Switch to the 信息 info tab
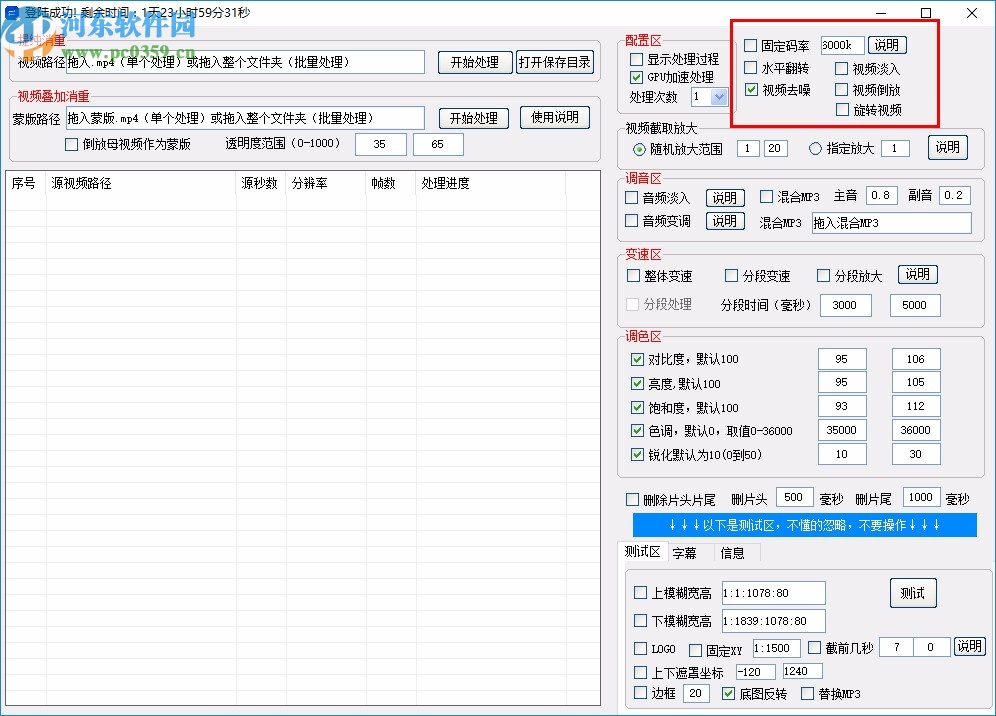 coord(733,552)
